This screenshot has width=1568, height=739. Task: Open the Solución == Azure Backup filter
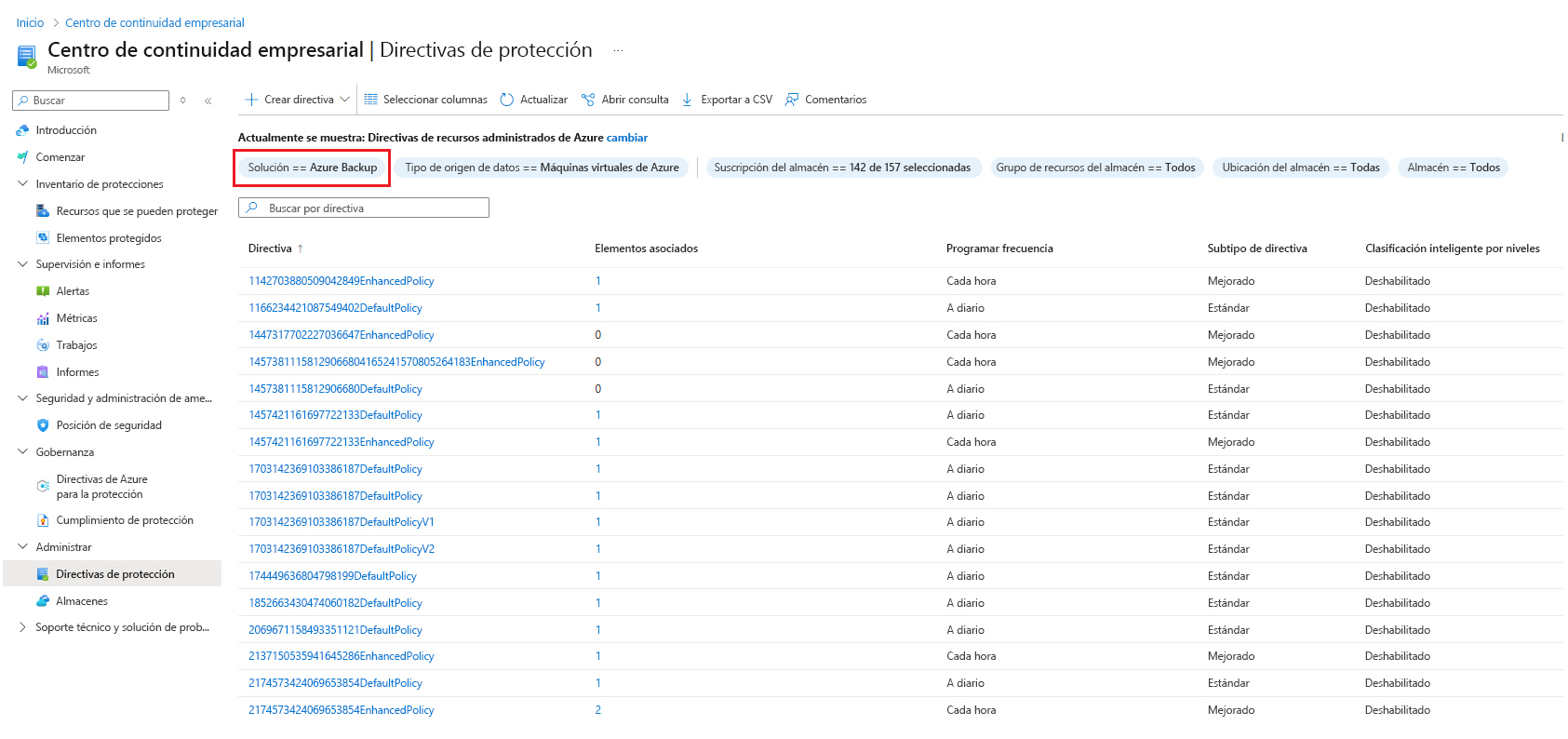click(313, 168)
